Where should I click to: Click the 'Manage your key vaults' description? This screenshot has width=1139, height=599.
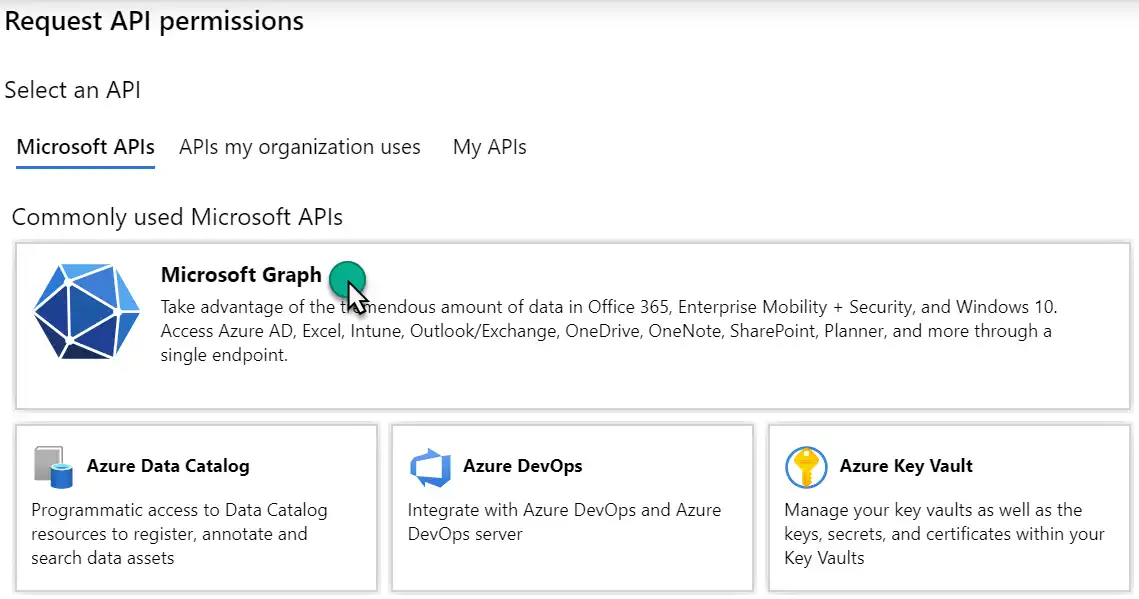pos(944,534)
